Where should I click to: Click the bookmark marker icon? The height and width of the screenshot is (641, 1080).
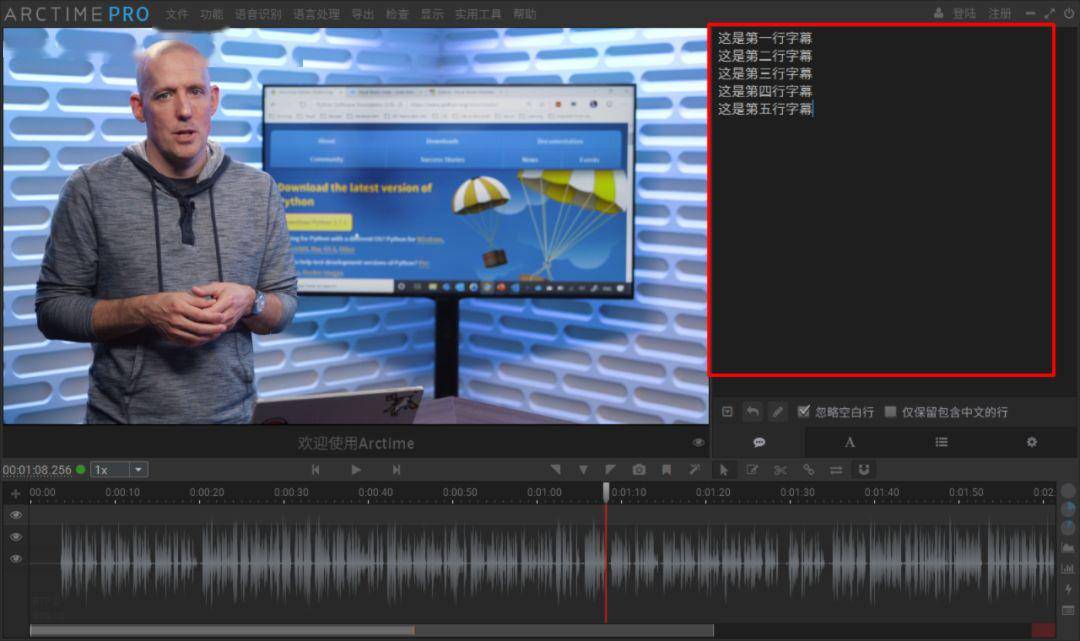coord(667,470)
